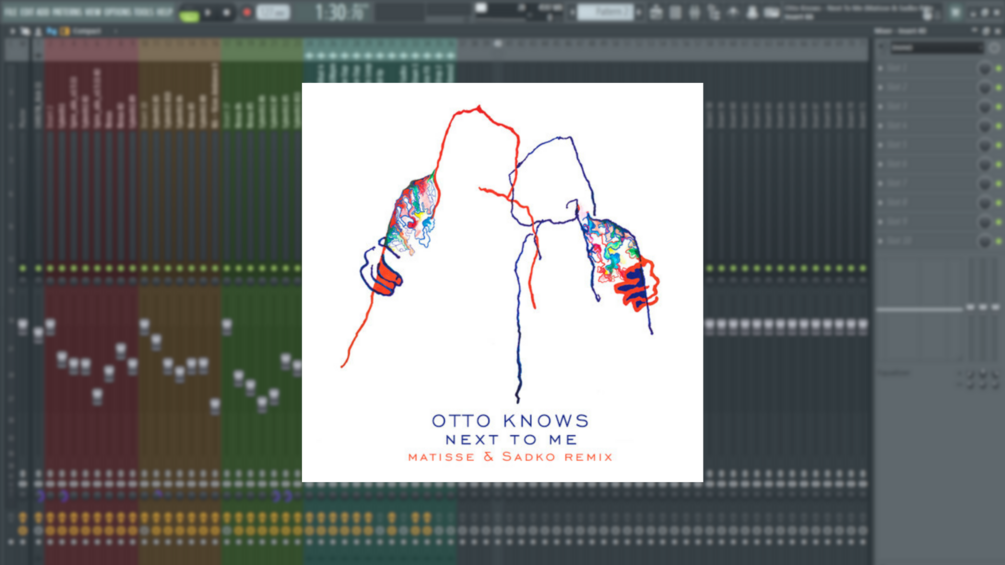The image size is (1005, 565).
Task: Select next pattern with right arrow
Action: [638, 12]
